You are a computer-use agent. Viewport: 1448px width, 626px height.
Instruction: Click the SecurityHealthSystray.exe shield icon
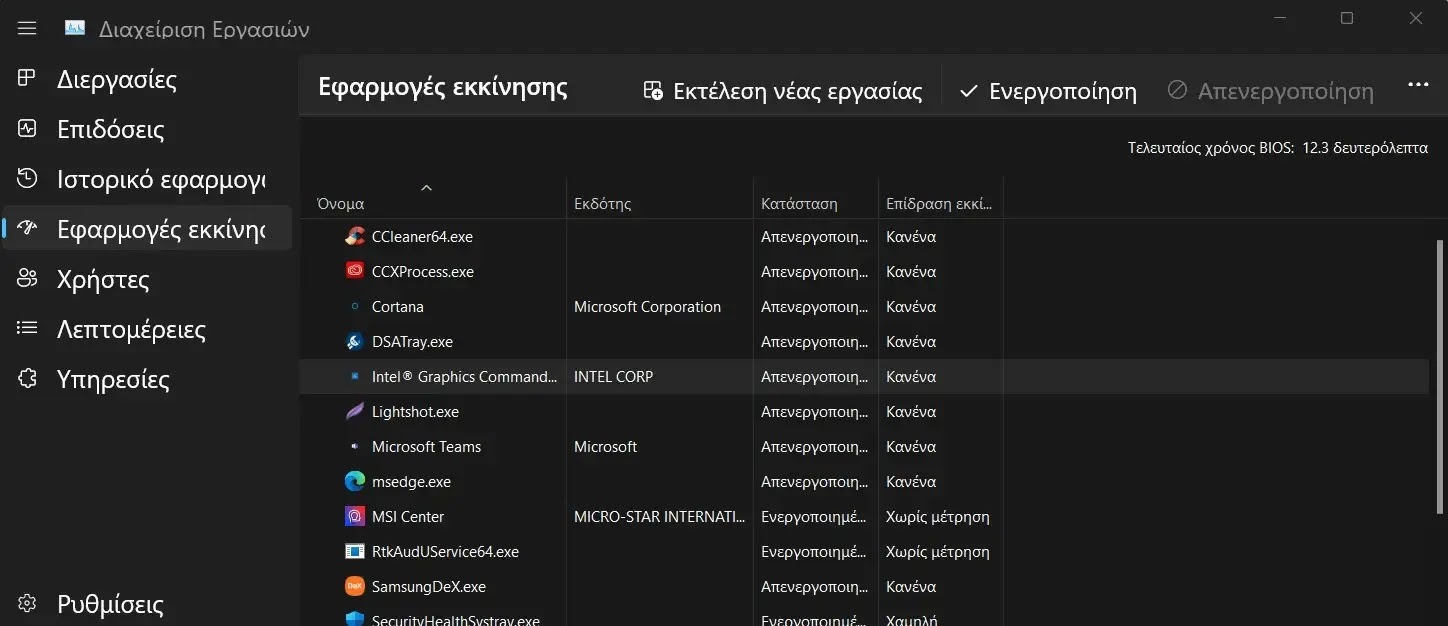[x=354, y=620]
